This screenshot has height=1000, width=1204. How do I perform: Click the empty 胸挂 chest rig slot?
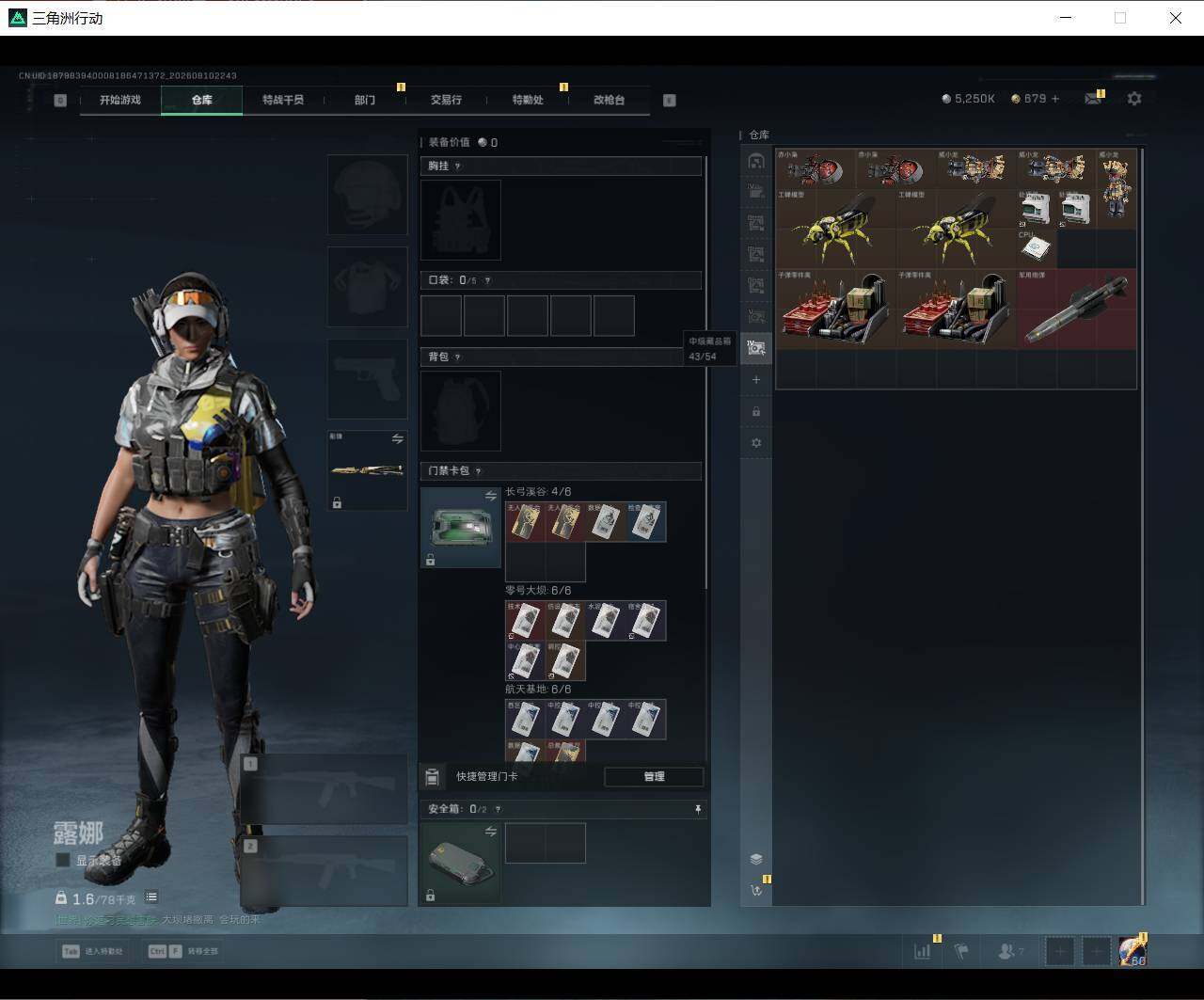(460, 220)
